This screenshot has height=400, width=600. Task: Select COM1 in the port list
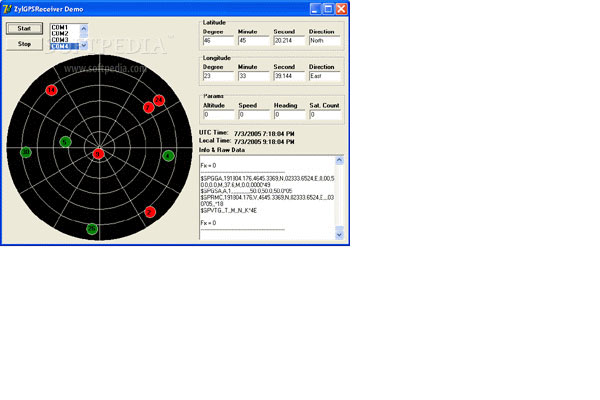pos(61,26)
